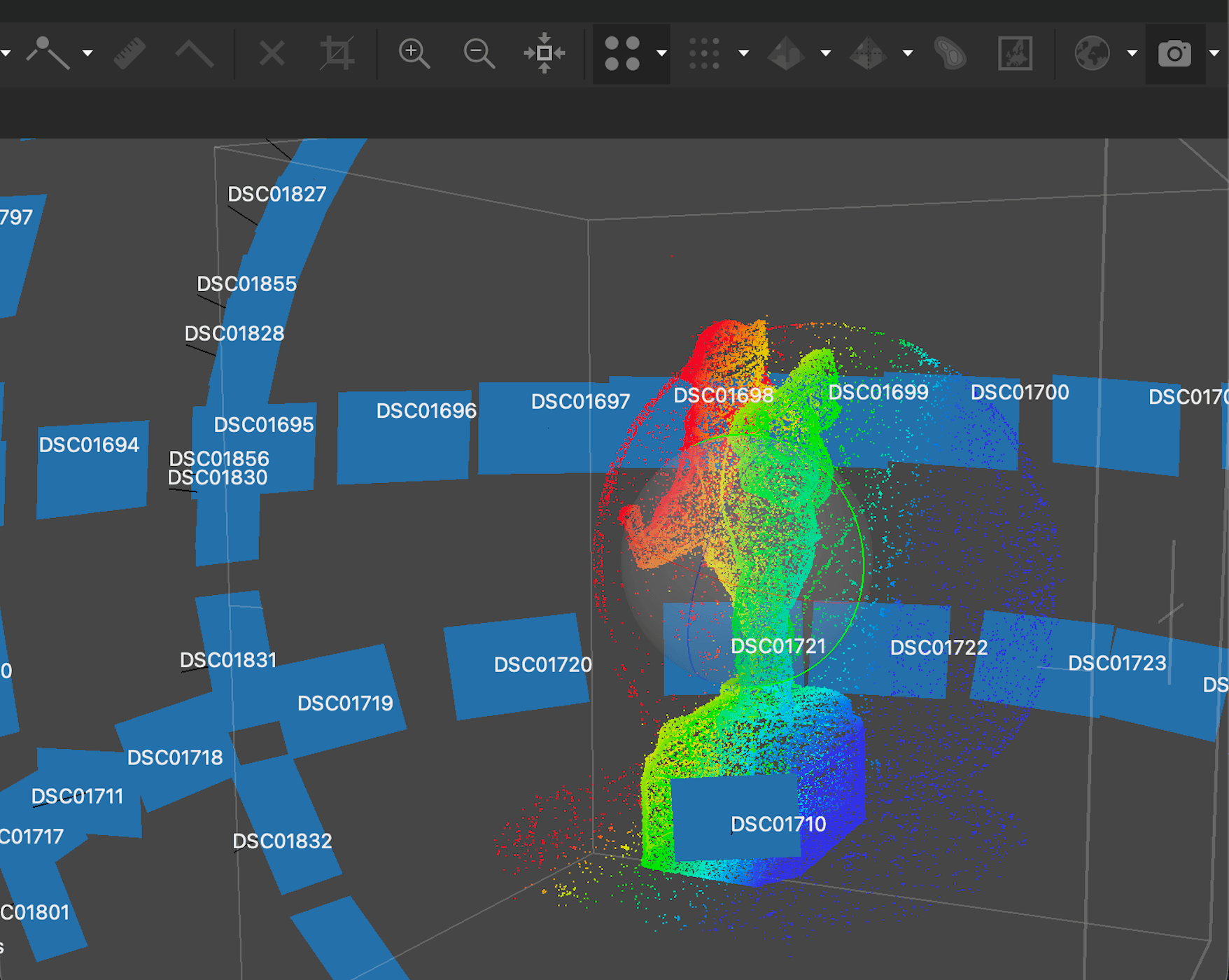Screen dimensions: 1229x980
Task: Open the tiled model dropdown arrow
Action: pyautogui.click(x=908, y=53)
